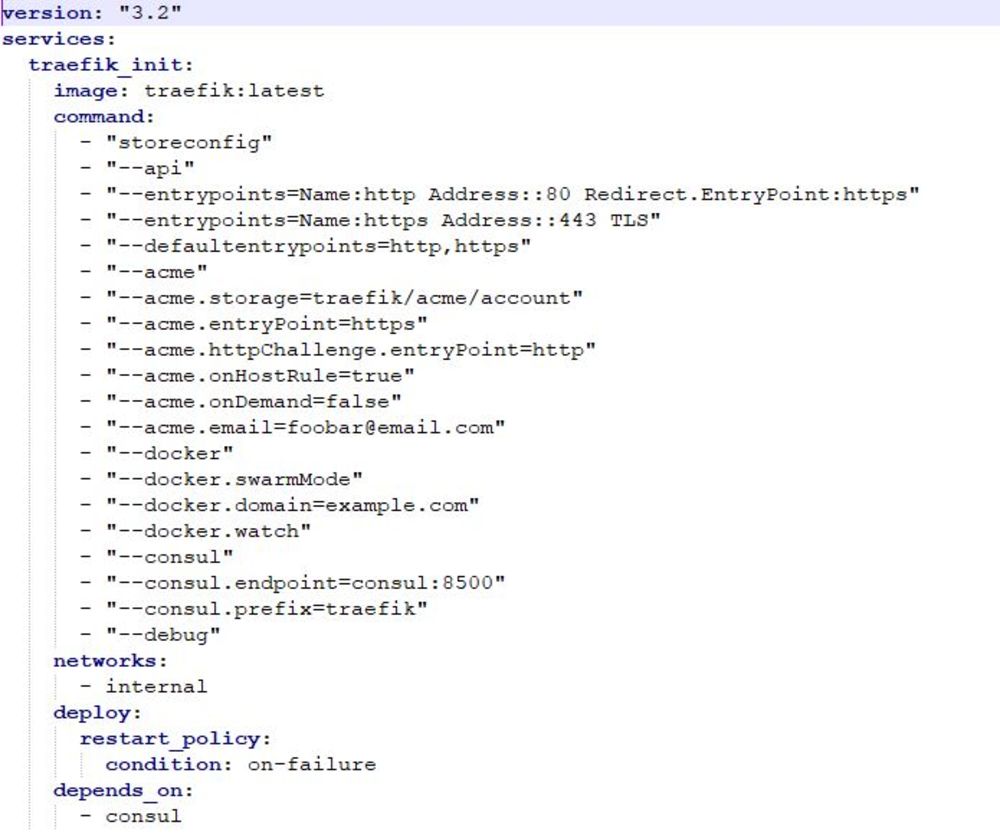Click the acme.email=foobar@email.com line
The width and height of the screenshot is (1000, 835).
point(305,427)
